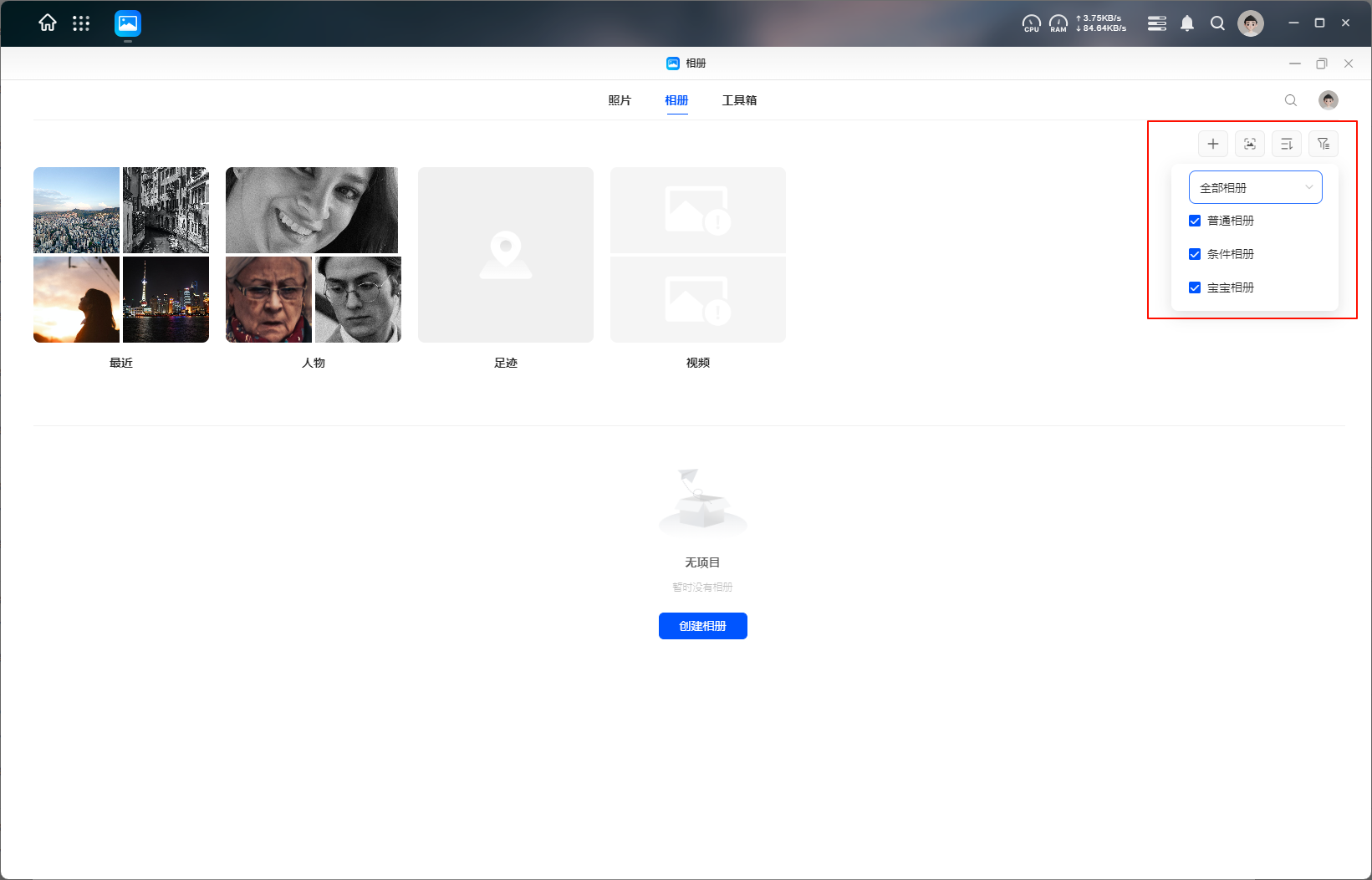The height and width of the screenshot is (880, 1372).
Task: Open the 人物 album thumbnail
Action: point(314,255)
